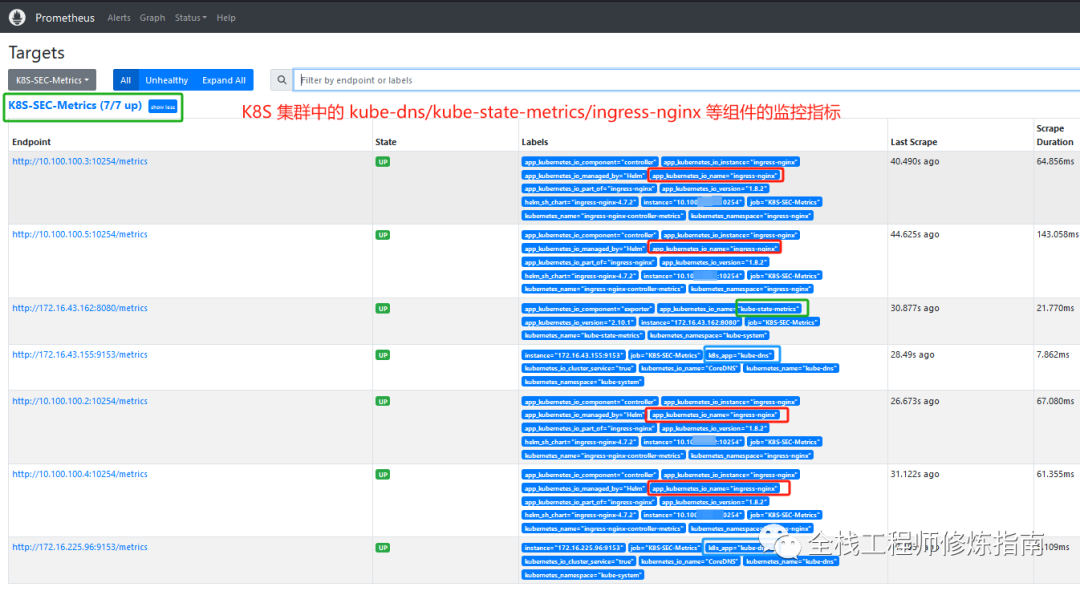Image resolution: width=1080 pixels, height=591 pixels.
Task: Open the K8S-SEC-Metrics job dropdown
Action: (x=52, y=80)
